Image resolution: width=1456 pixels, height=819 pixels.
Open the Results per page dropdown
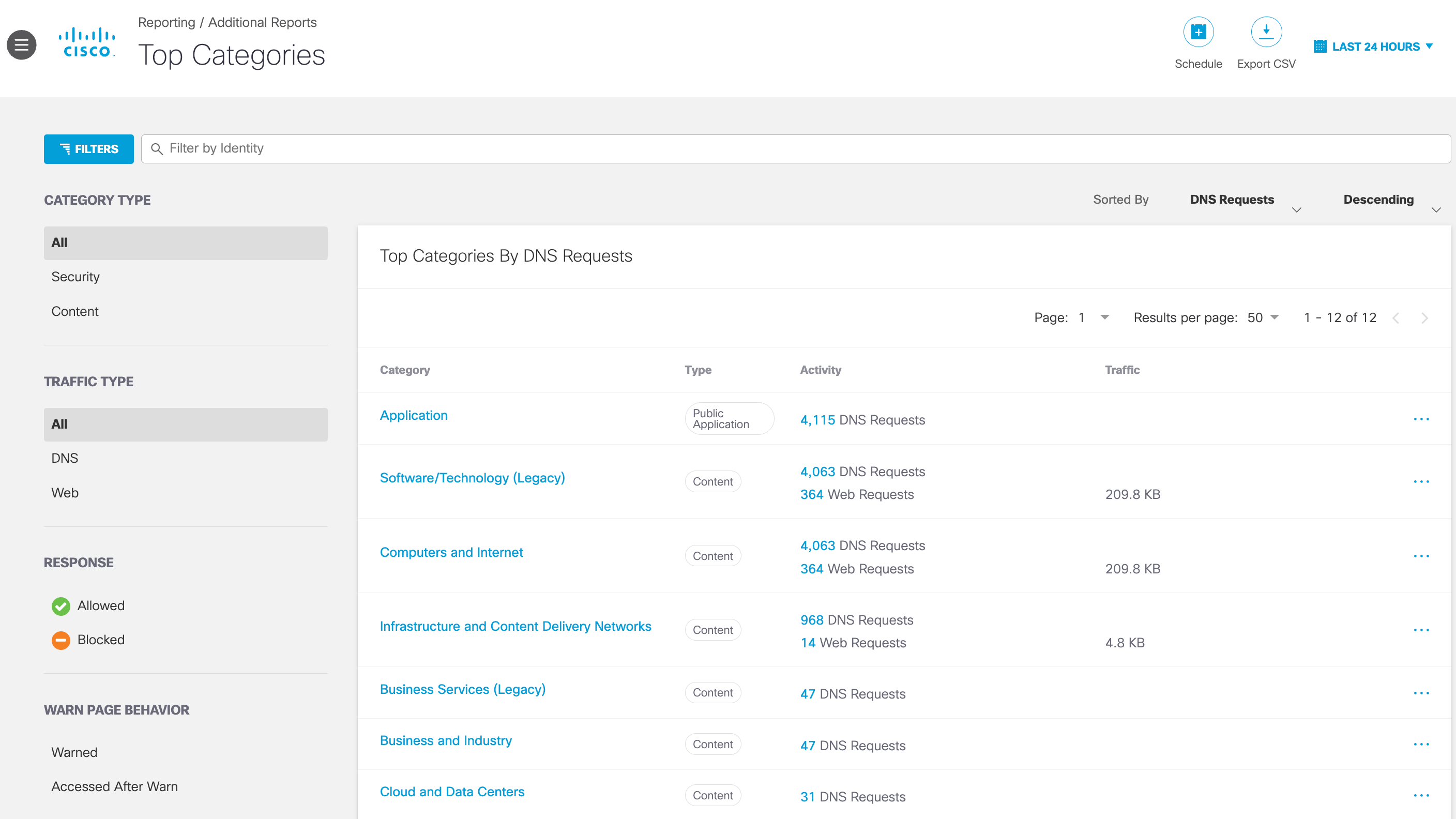tap(1263, 317)
